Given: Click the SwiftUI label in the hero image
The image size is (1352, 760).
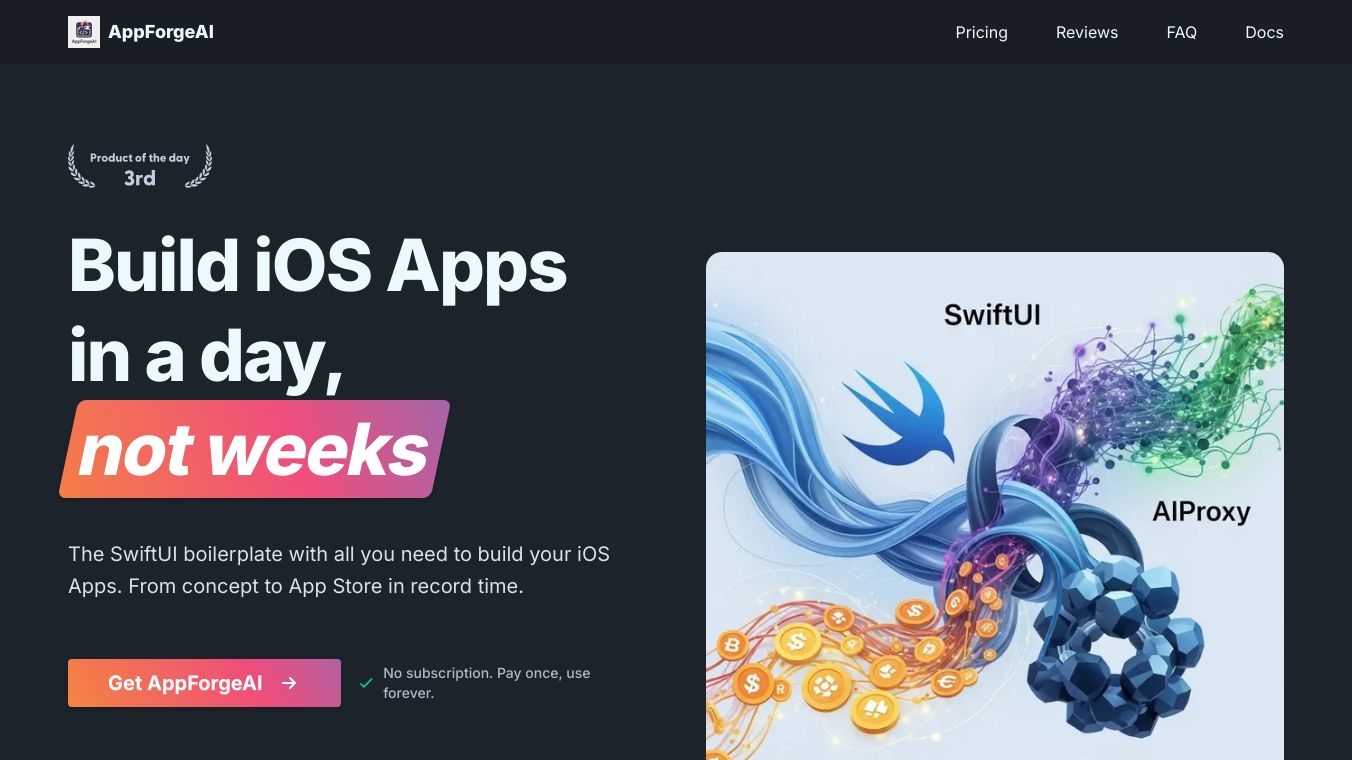Looking at the screenshot, I should coord(992,315).
